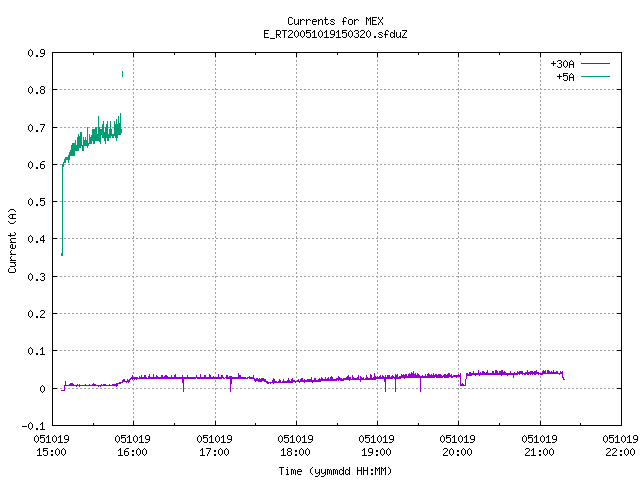Click the -0.1 y-axis tick label
The width and height of the screenshot is (640, 480).
[33, 426]
